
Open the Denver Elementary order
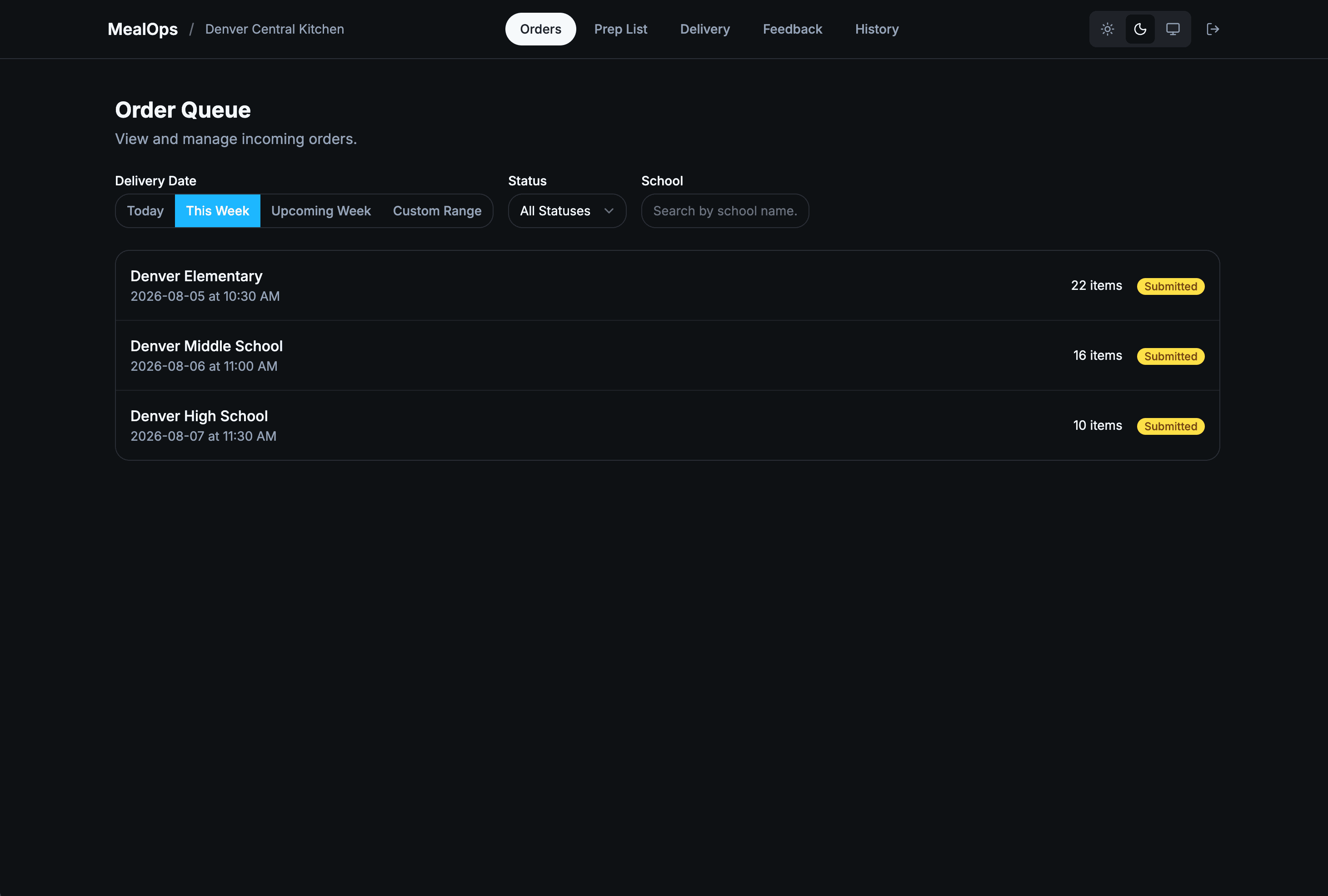click(x=668, y=286)
